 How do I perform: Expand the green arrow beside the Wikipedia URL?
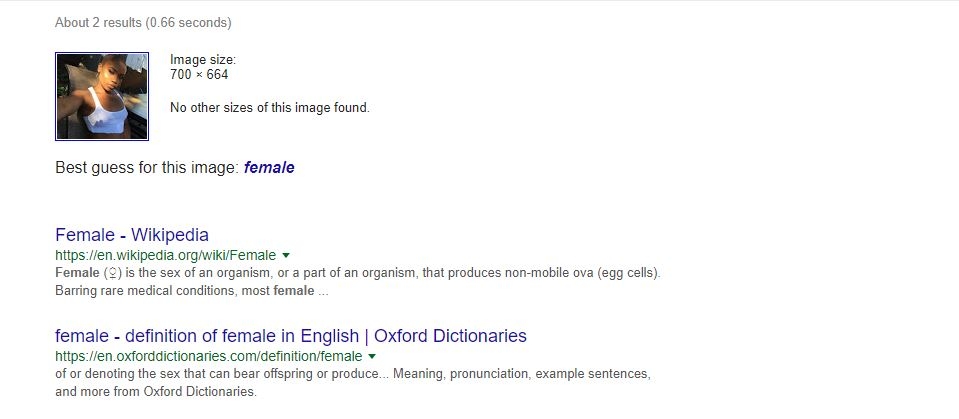tap(286, 255)
